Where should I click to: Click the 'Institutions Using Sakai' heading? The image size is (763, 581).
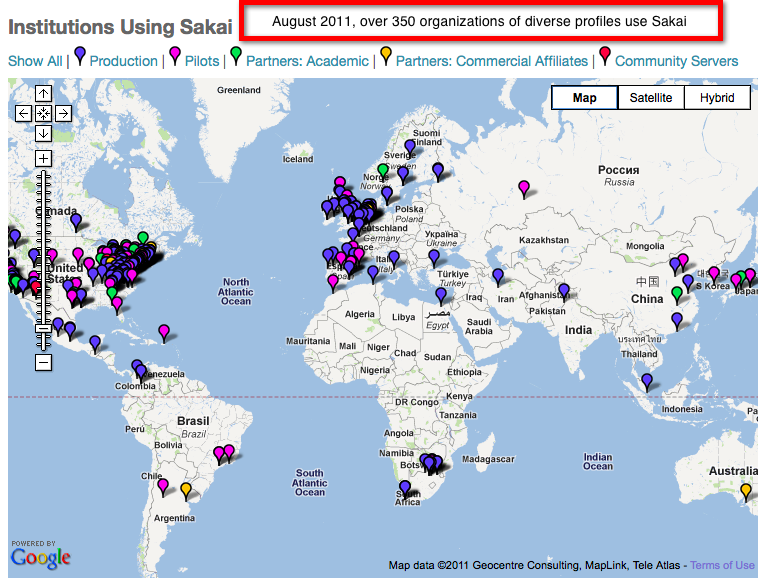point(120,27)
